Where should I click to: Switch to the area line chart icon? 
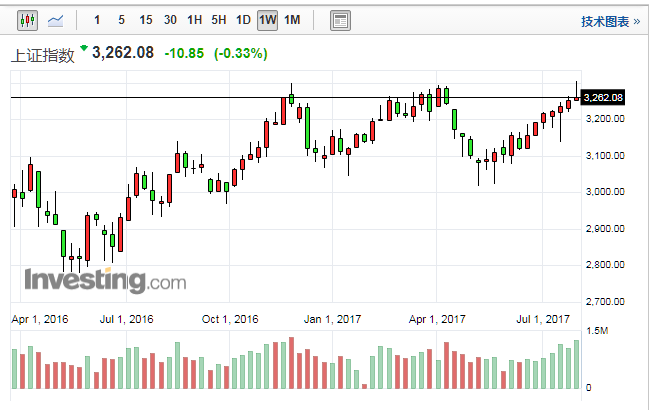point(55,20)
